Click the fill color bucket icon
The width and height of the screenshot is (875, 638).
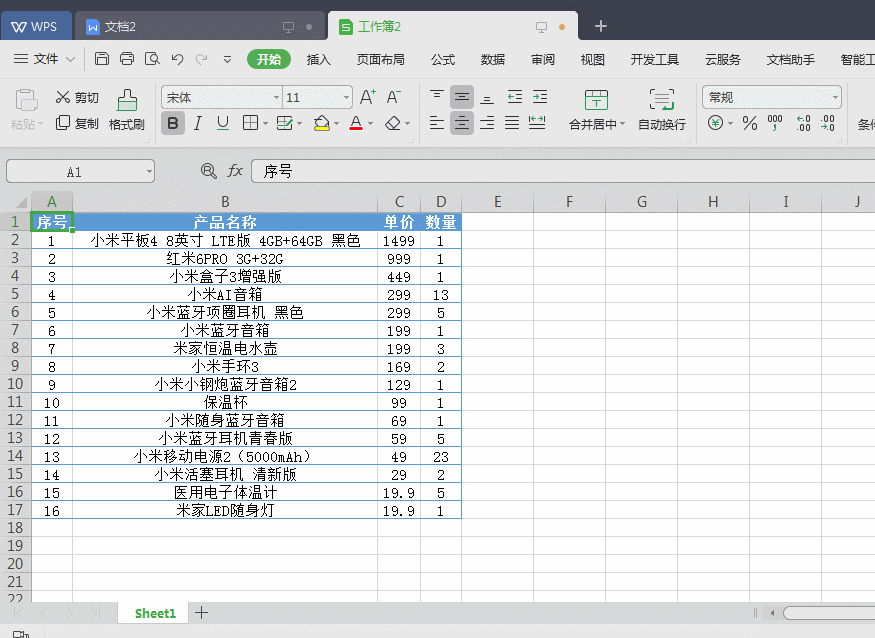click(x=321, y=123)
